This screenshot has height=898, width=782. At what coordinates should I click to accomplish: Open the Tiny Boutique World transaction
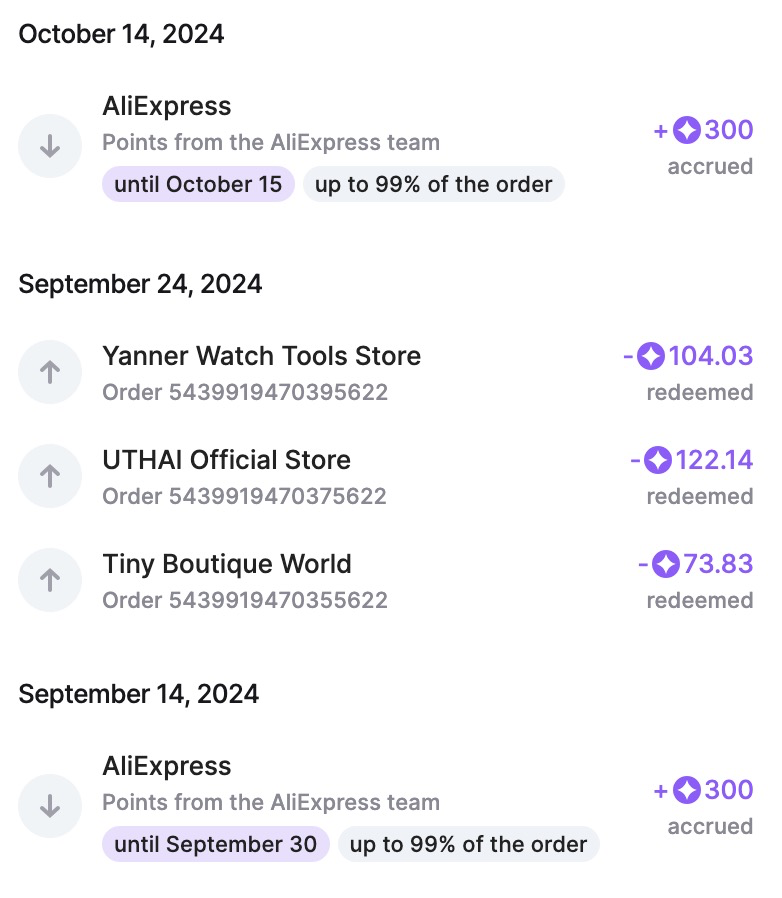pyautogui.click(x=227, y=564)
